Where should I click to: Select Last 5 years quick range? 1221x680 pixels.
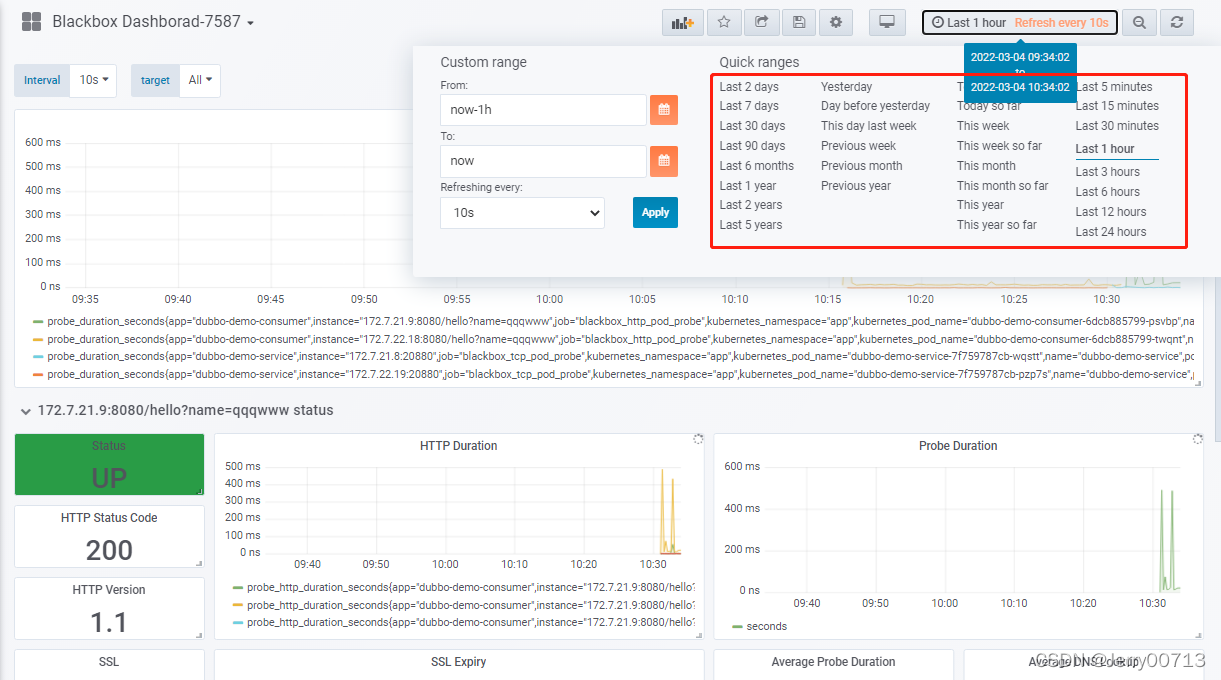click(751, 225)
